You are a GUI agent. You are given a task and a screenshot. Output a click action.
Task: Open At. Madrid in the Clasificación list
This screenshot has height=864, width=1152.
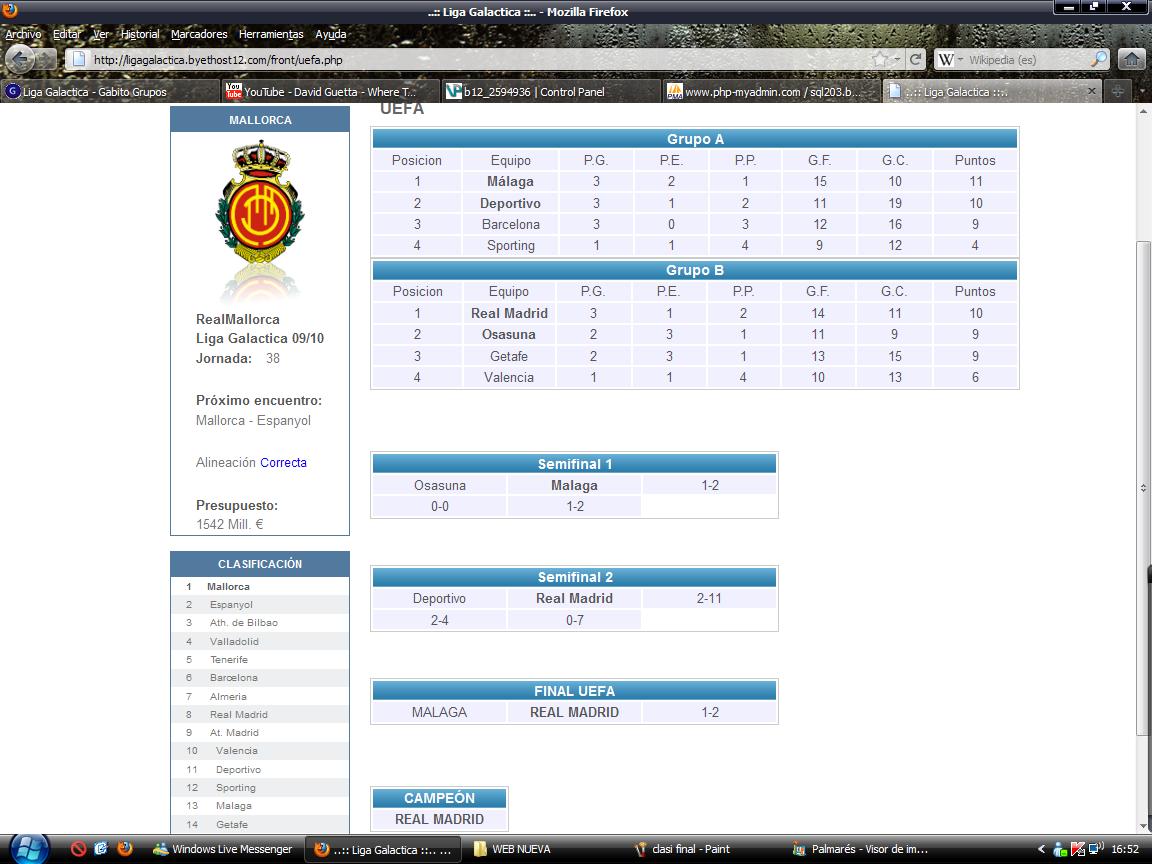234,732
